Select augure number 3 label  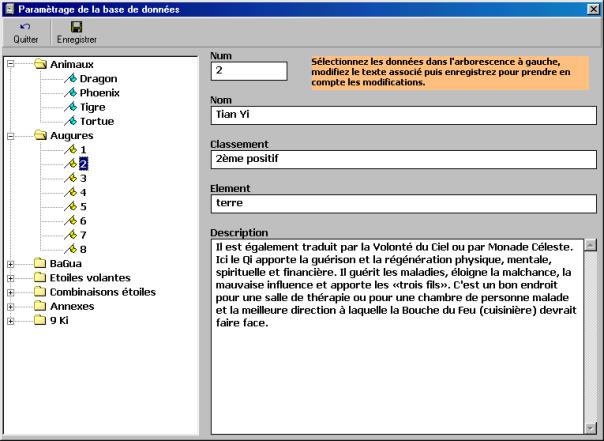(83, 178)
